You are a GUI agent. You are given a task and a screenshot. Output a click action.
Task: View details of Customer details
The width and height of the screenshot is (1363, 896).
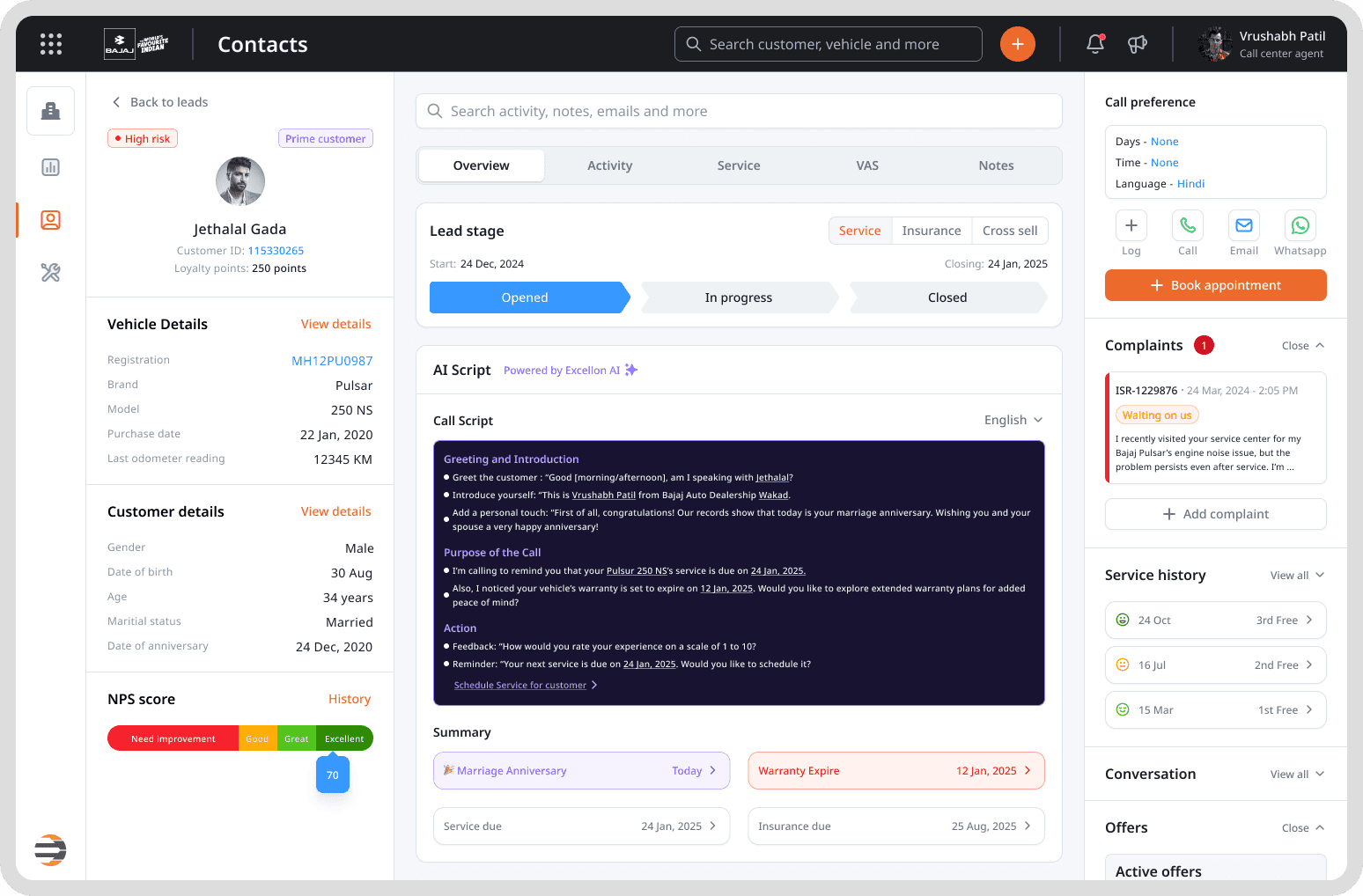pyautogui.click(x=336, y=511)
